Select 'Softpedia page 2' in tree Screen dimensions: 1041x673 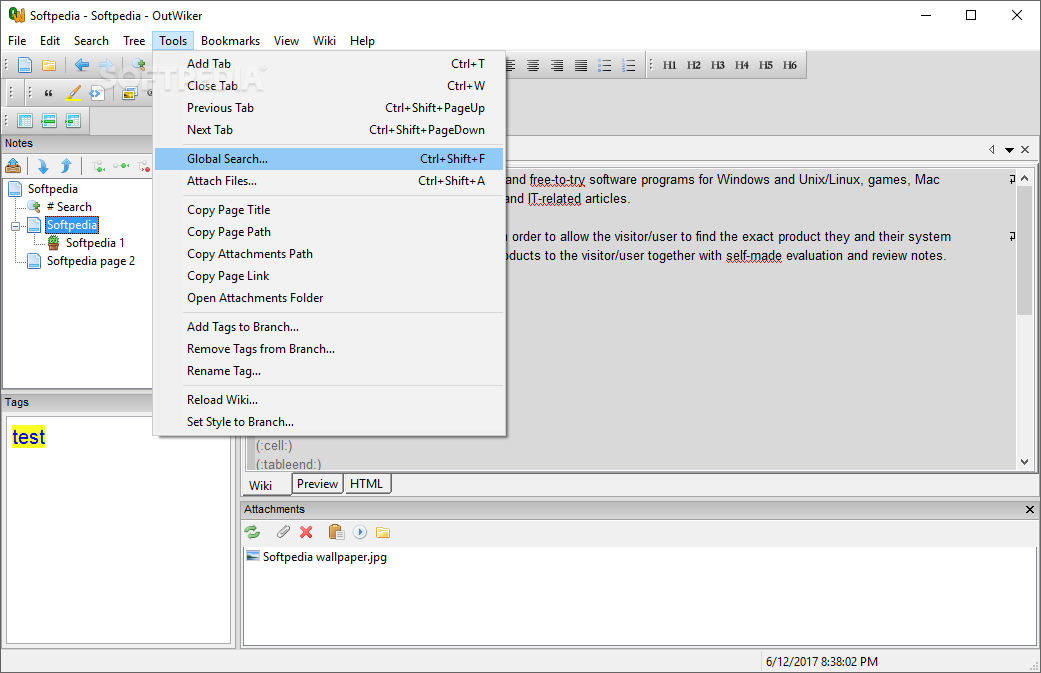[x=91, y=261]
